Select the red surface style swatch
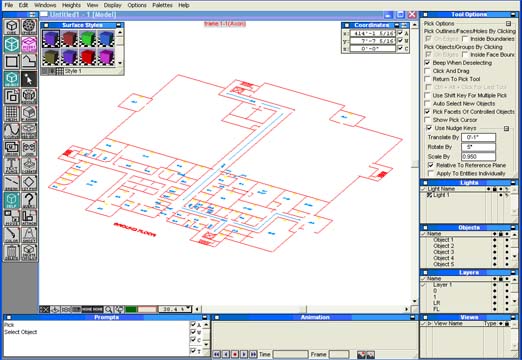This screenshot has height=360, width=522. [x=88, y=57]
